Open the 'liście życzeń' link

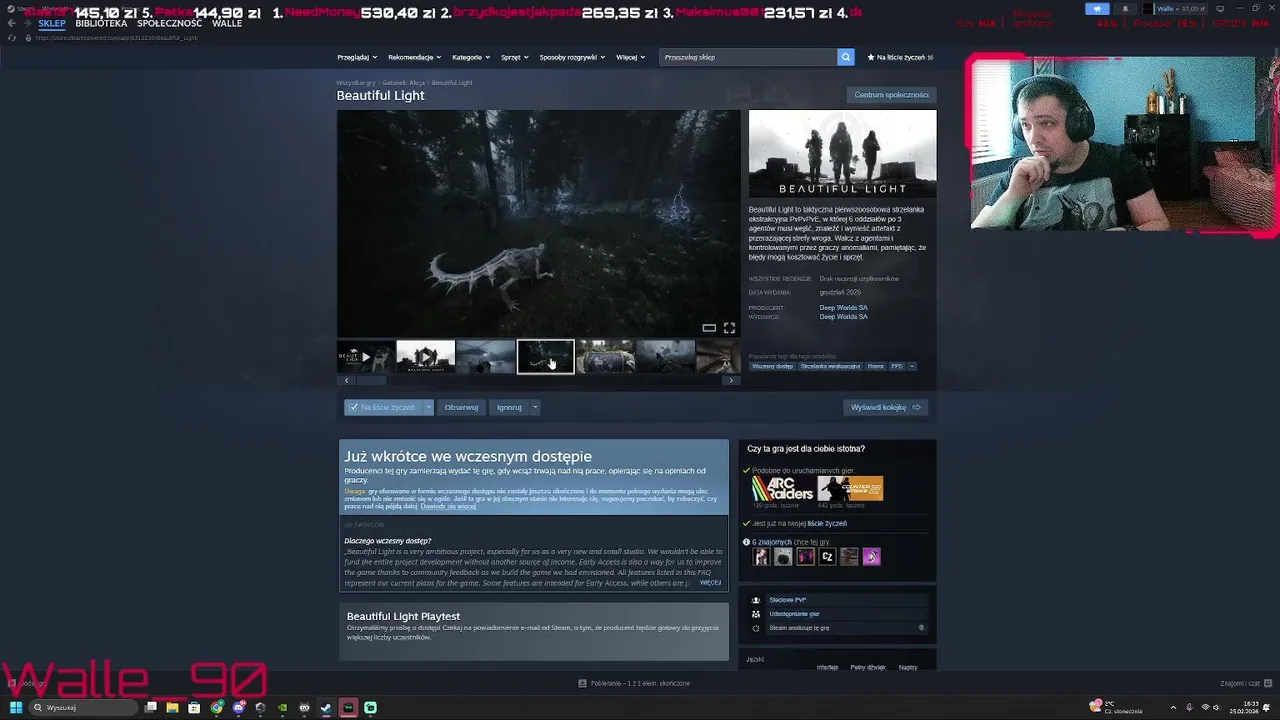[827, 523]
